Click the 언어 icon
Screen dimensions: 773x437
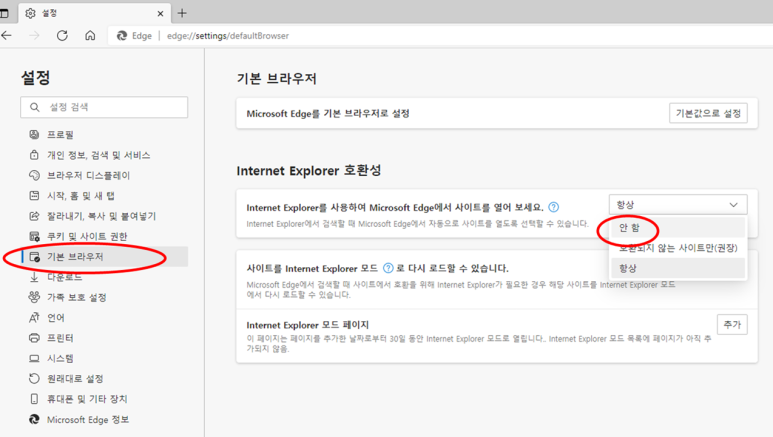(x=34, y=317)
